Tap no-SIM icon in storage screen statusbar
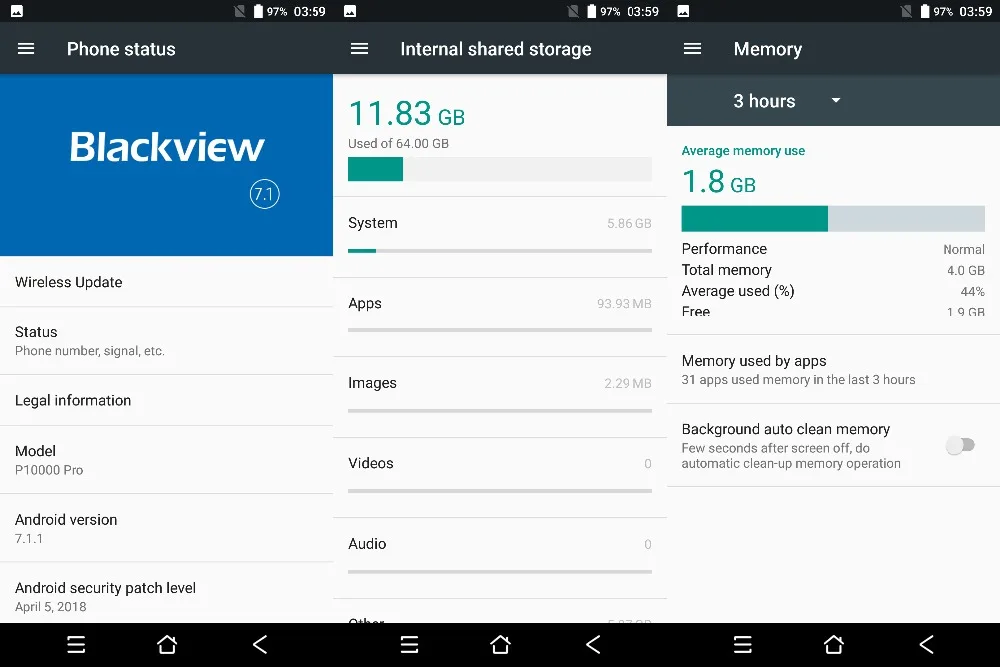 tap(573, 11)
